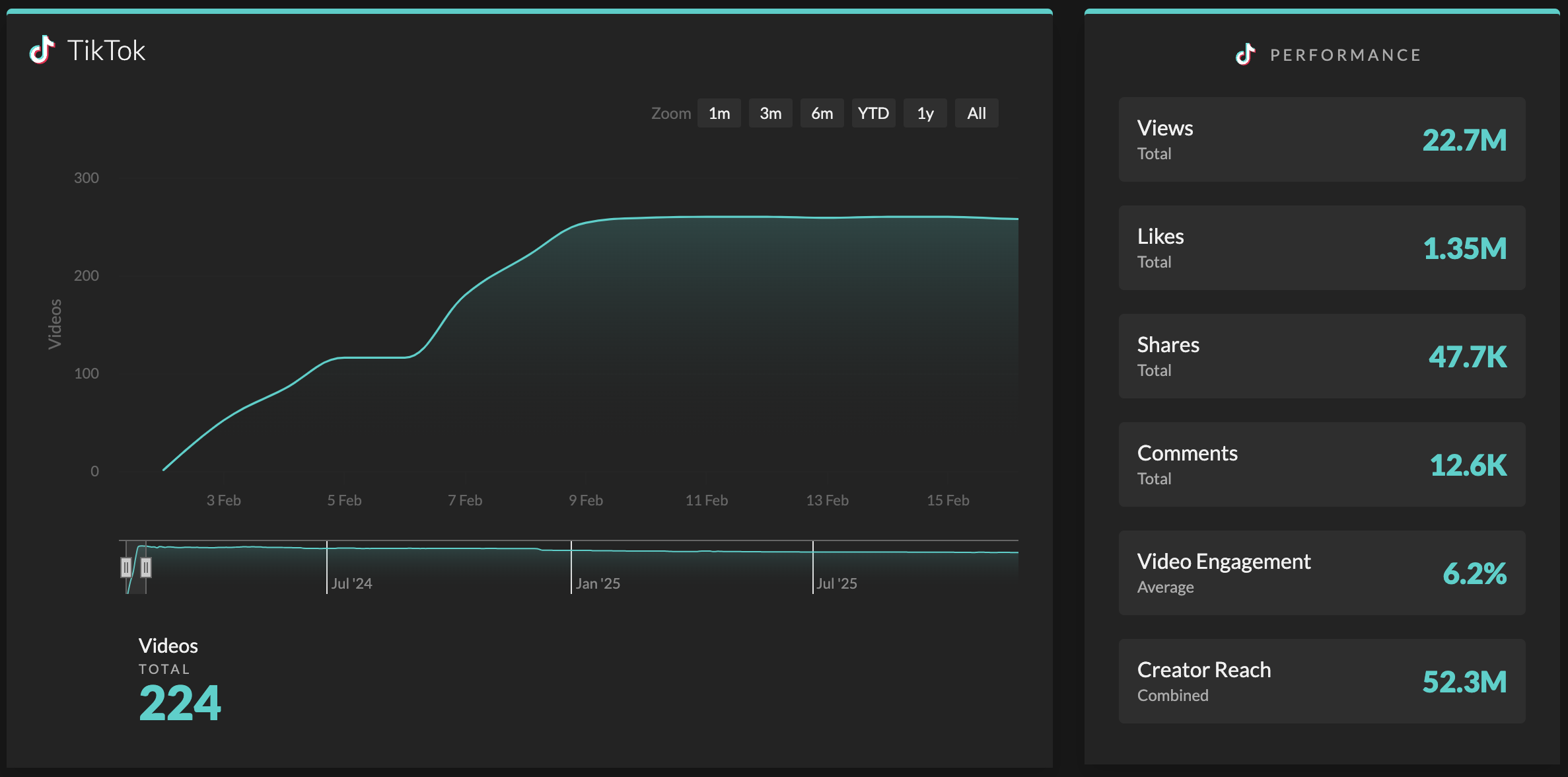Select the YTD zoom option
1568x777 pixels.
click(873, 113)
